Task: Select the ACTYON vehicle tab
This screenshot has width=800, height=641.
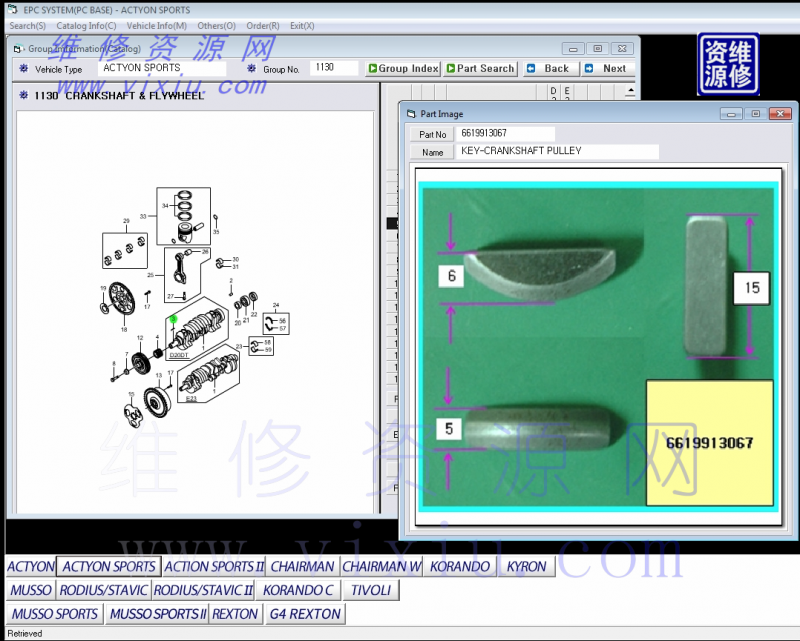Action: [x=31, y=566]
